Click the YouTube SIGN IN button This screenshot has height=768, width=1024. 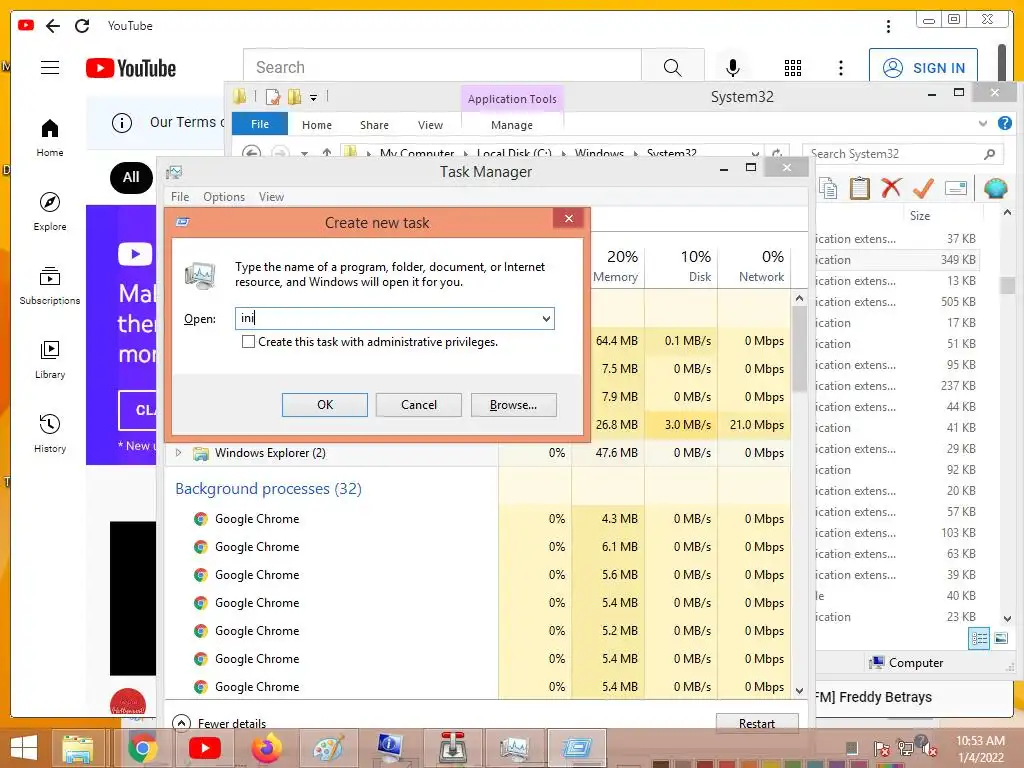[x=923, y=68]
